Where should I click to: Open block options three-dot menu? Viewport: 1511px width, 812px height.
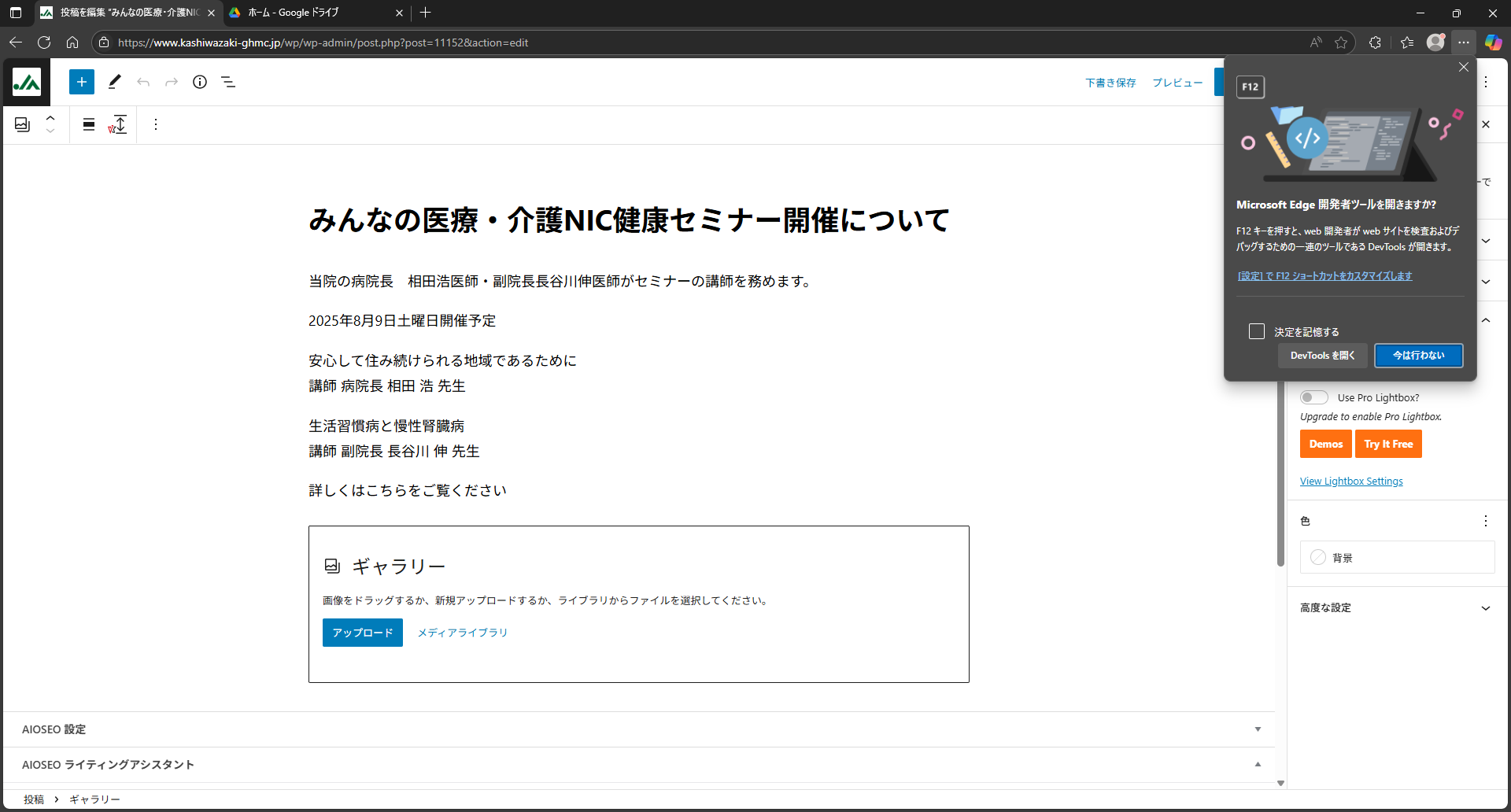point(156,124)
